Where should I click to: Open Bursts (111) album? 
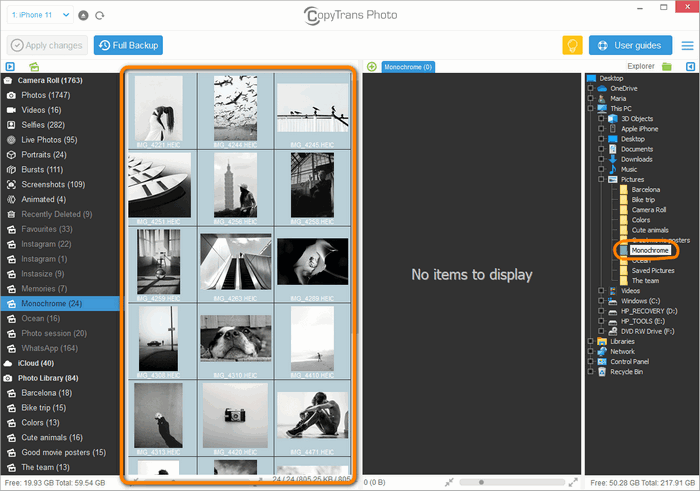pyautogui.click(x=42, y=170)
